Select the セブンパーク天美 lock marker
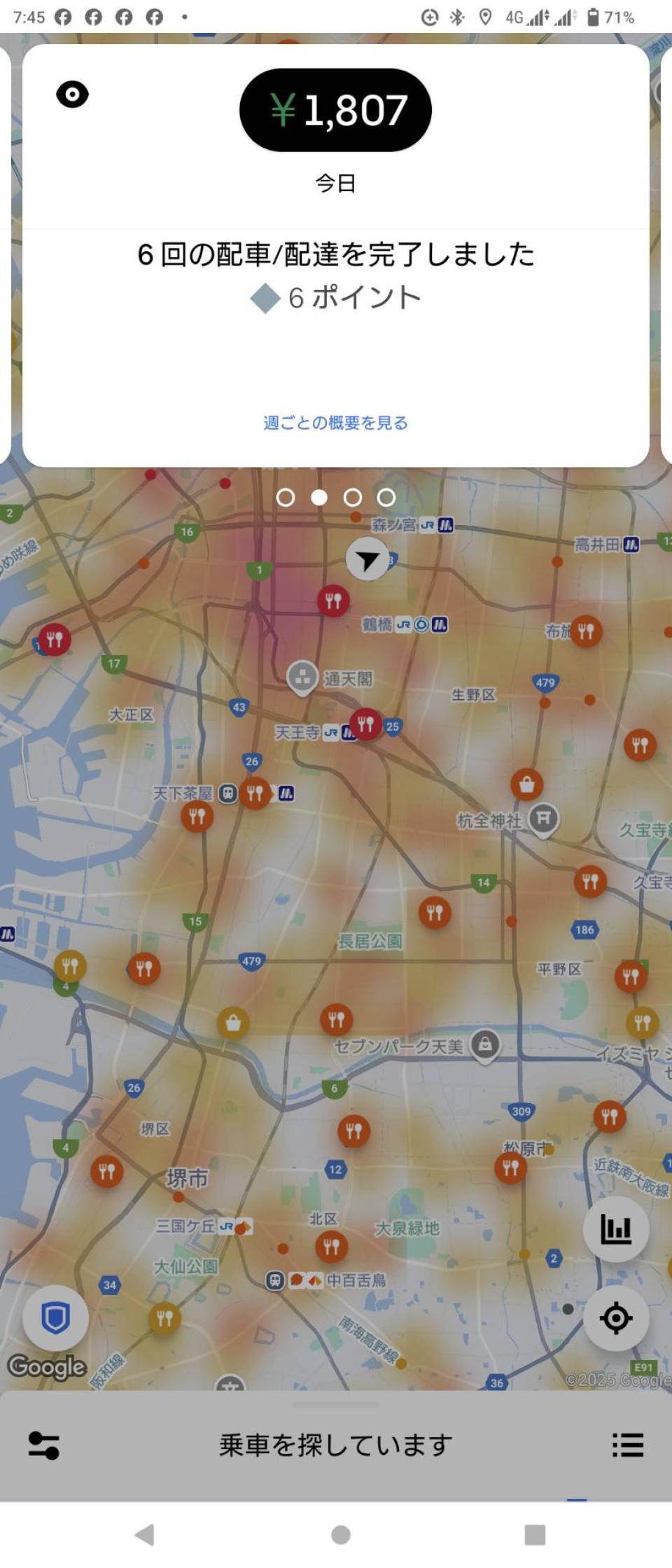The height and width of the screenshot is (1568, 672). (485, 1044)
